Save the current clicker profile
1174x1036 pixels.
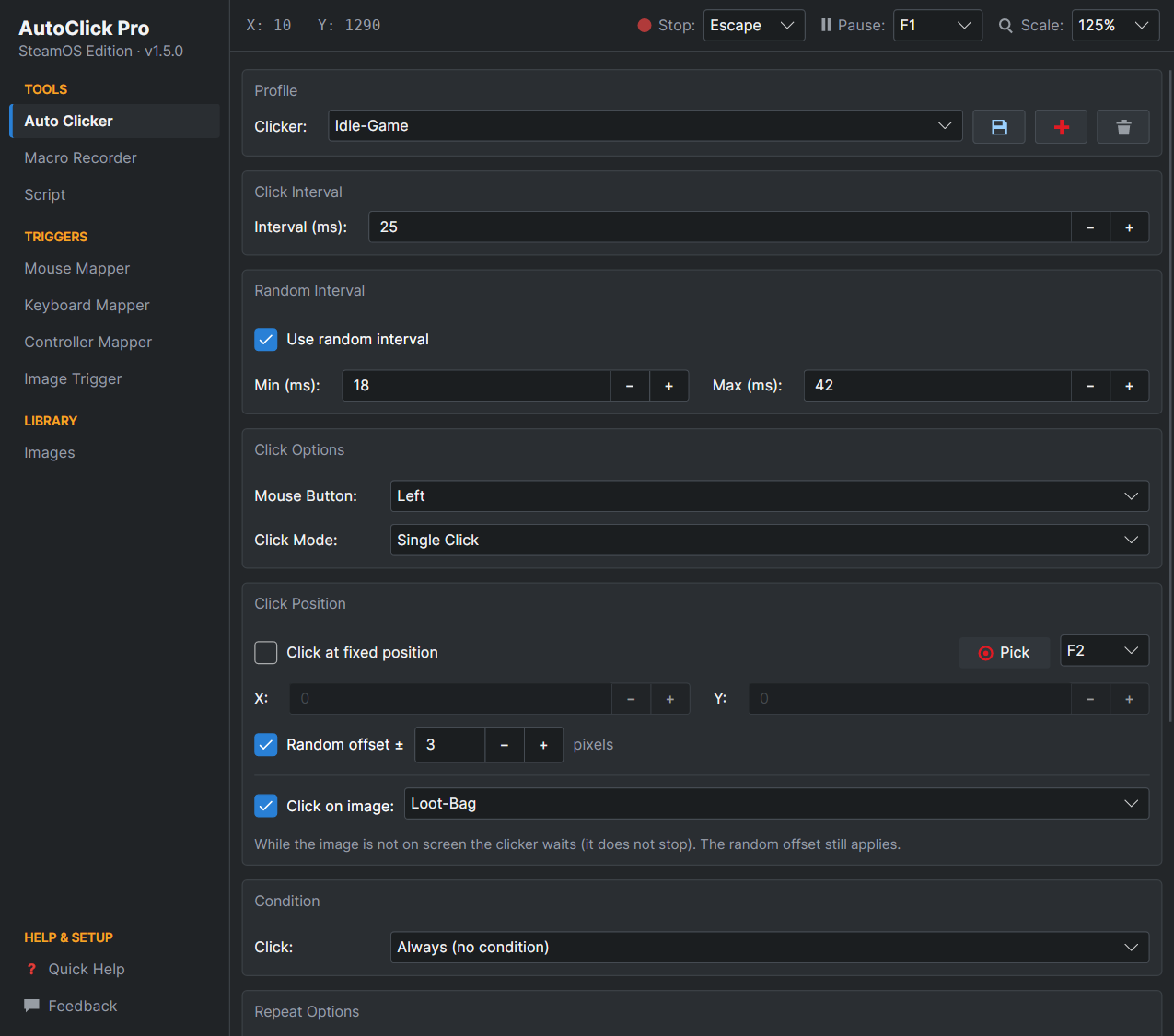pyautogui.click(x=999, y=127)
